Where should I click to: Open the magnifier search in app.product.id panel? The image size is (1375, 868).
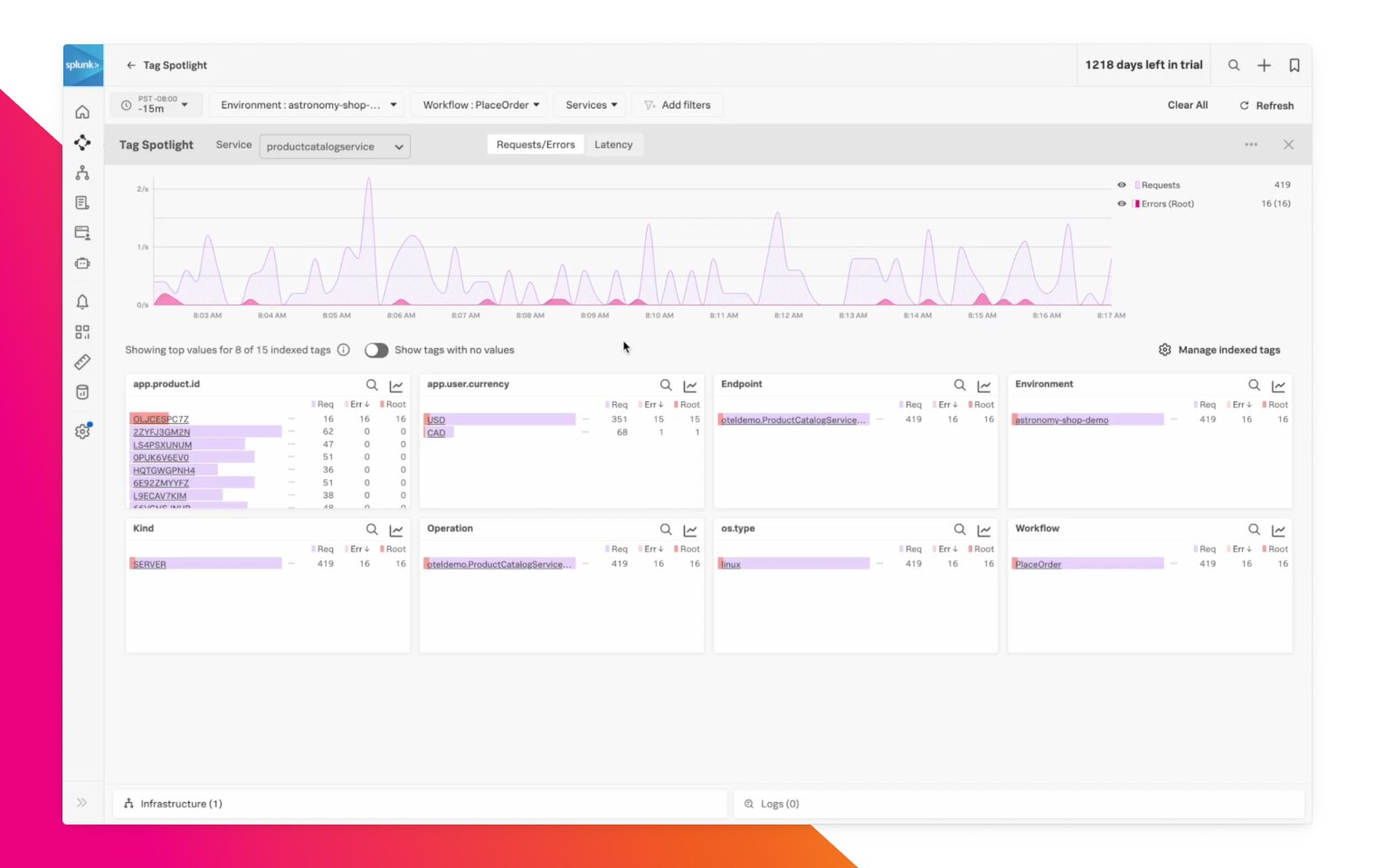372,384
